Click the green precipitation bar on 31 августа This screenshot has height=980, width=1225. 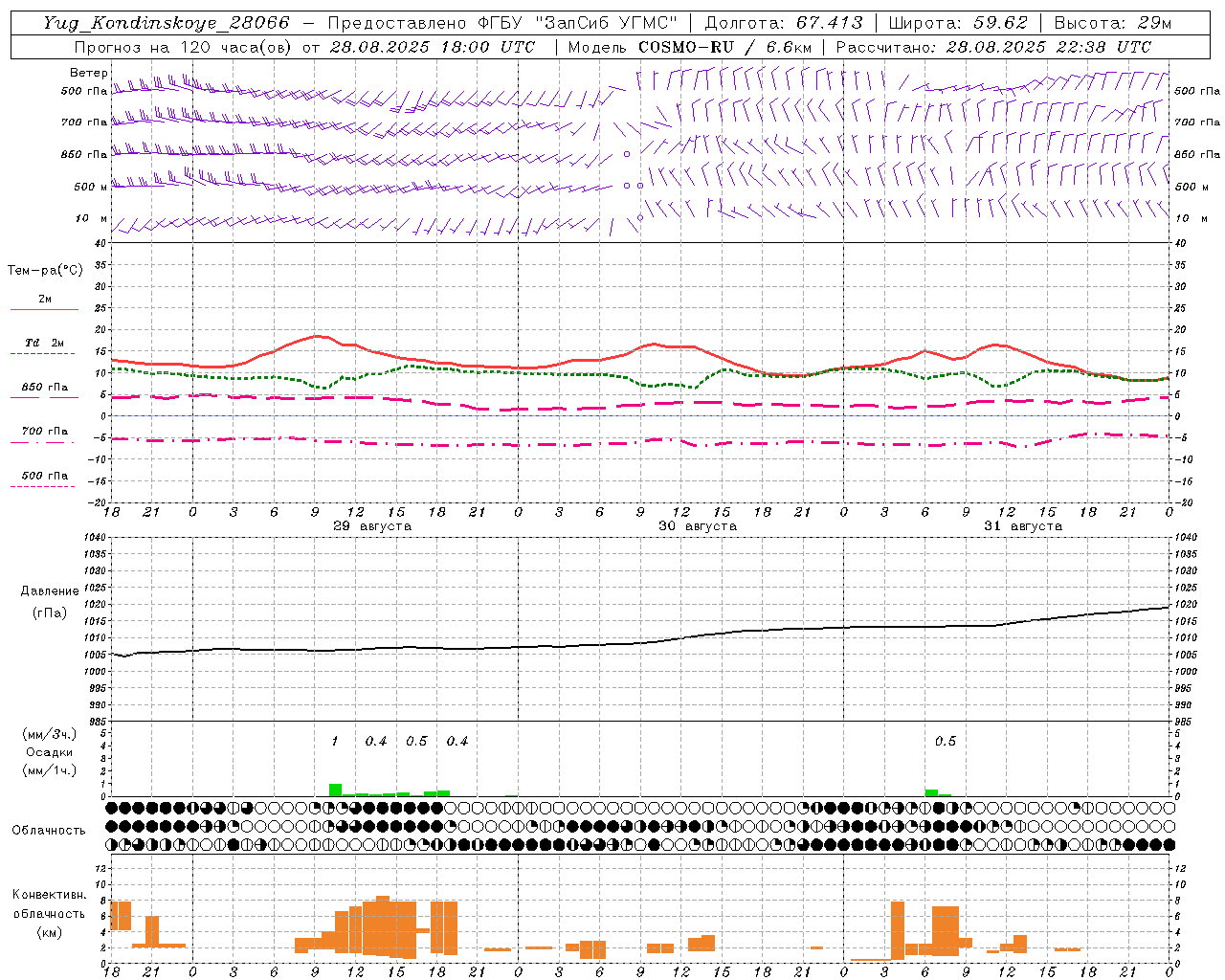(931, 792)
